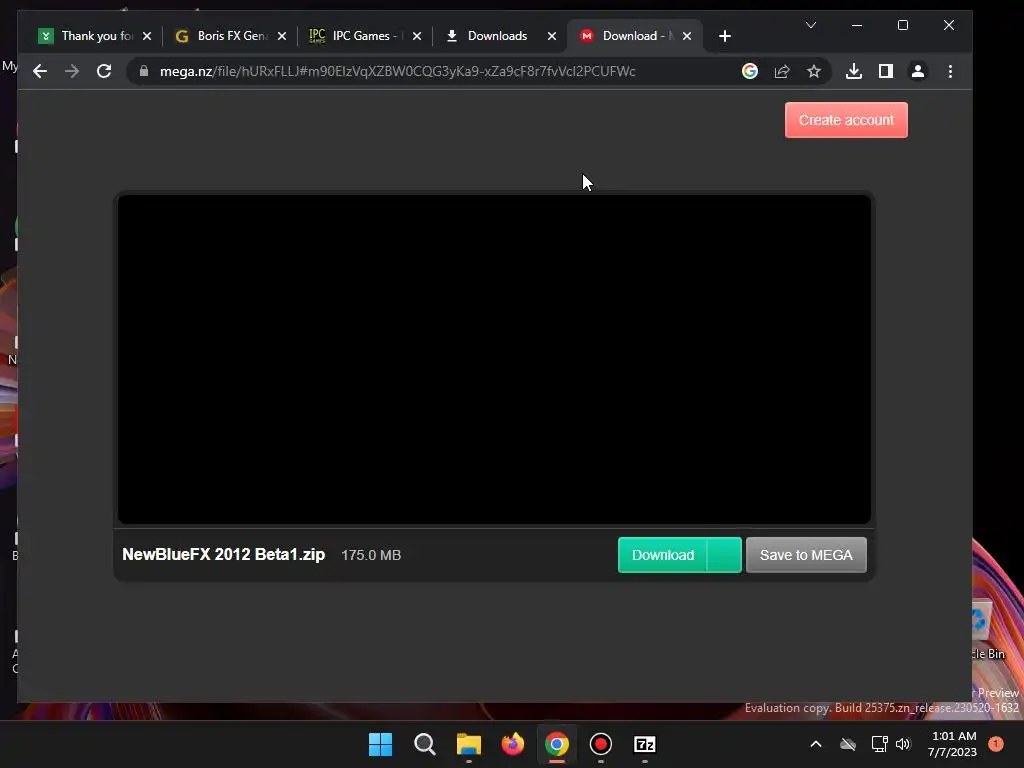Show hidden tray icons chevron
1024x768 pixels.
(816, 744)
